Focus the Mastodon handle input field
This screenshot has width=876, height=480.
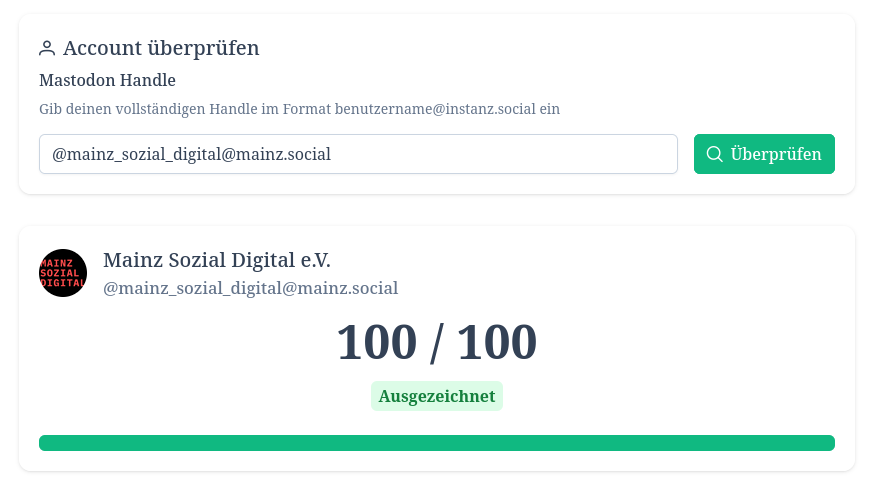point(358,154)
